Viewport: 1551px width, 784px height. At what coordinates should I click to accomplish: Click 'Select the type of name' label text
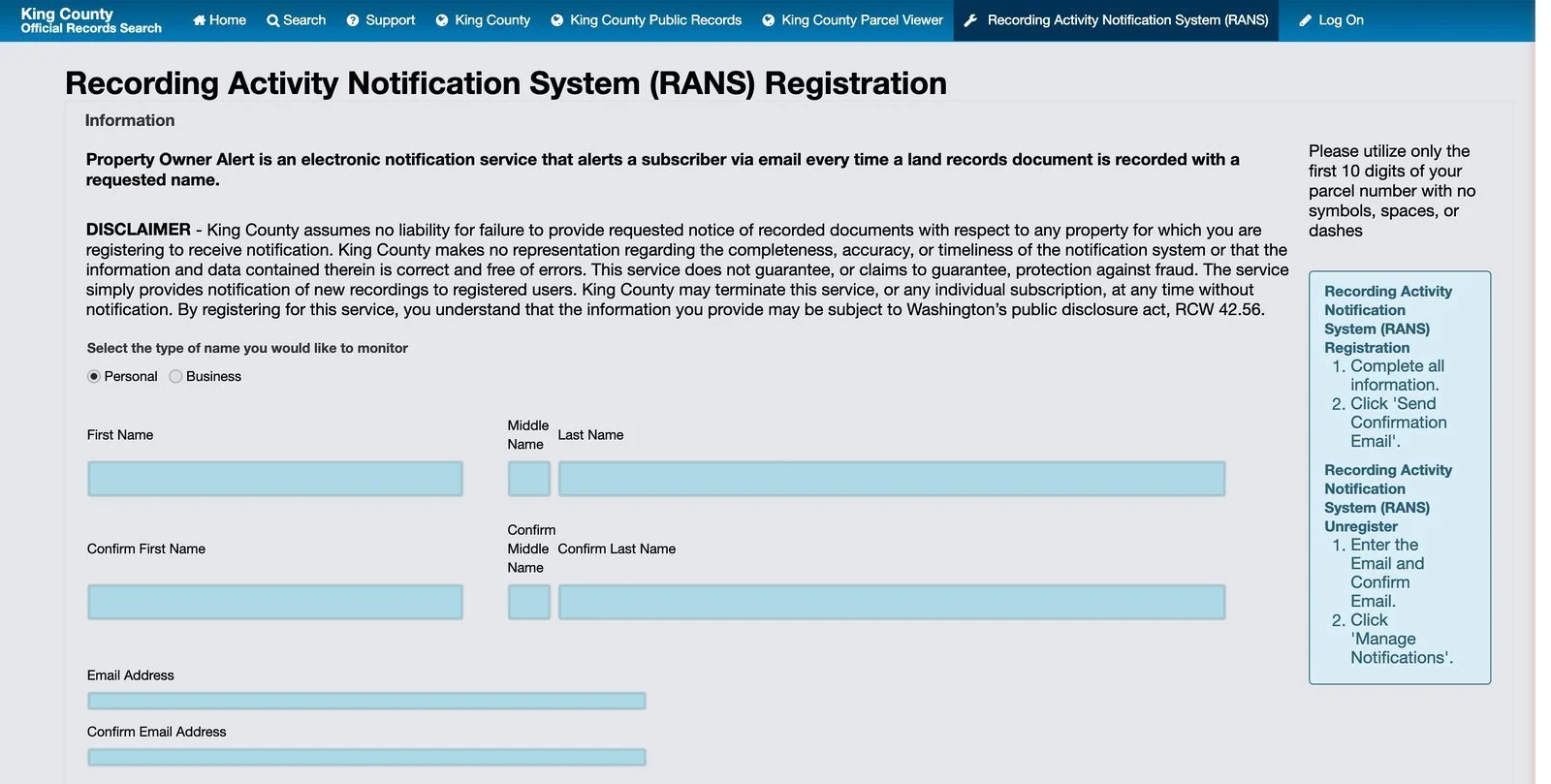pyautogui.click(x=247, y=348)
